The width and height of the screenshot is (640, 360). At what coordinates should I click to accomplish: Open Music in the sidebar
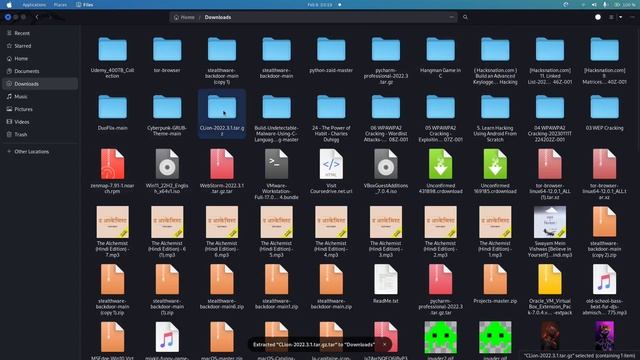coord(40,96)
